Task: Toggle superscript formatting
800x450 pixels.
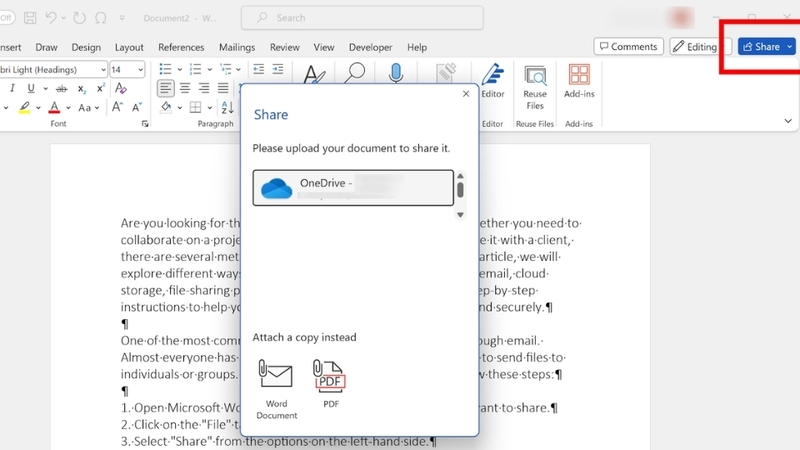Action: (101, 88)
